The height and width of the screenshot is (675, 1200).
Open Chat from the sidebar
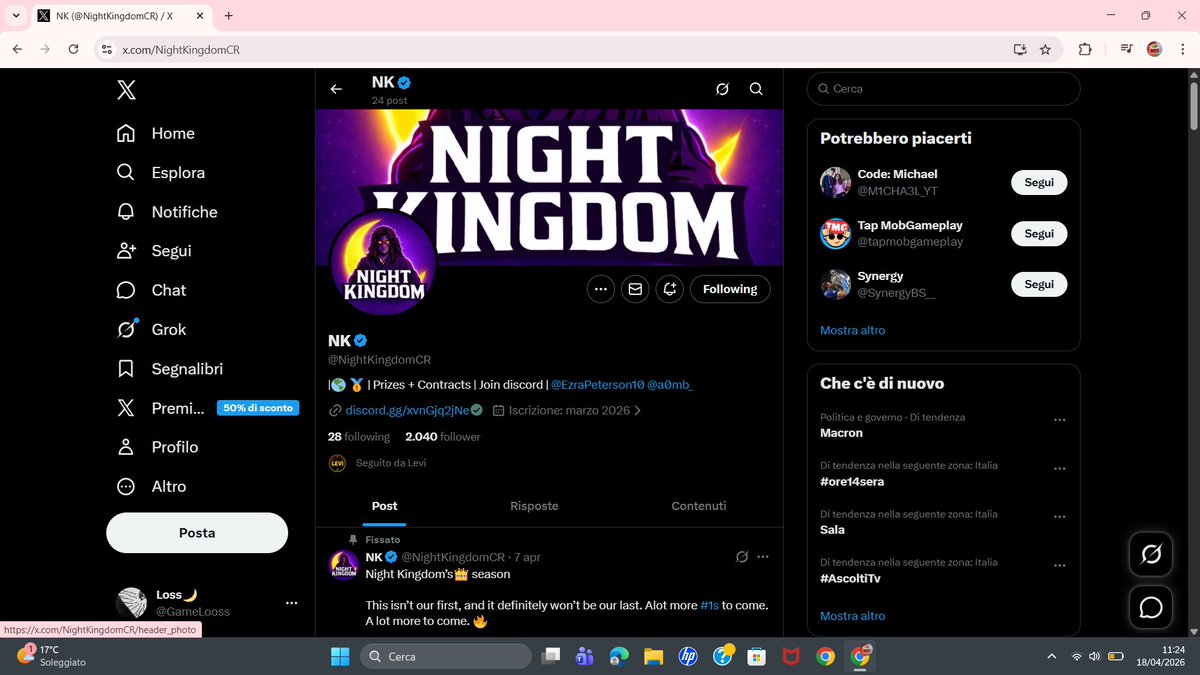pos(151,290)
